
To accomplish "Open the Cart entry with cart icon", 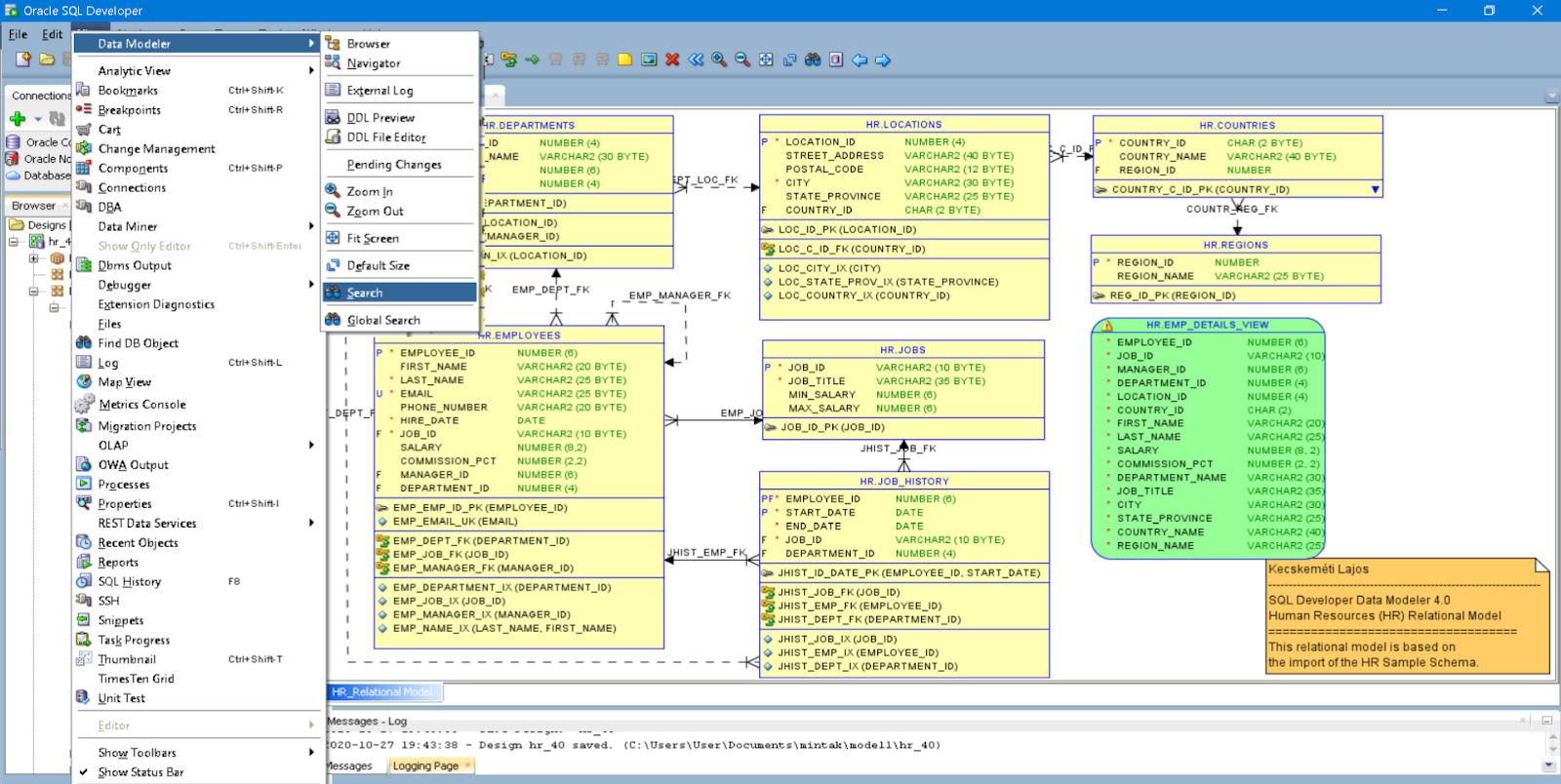I will pyautogui.click(x=198, y=130).
